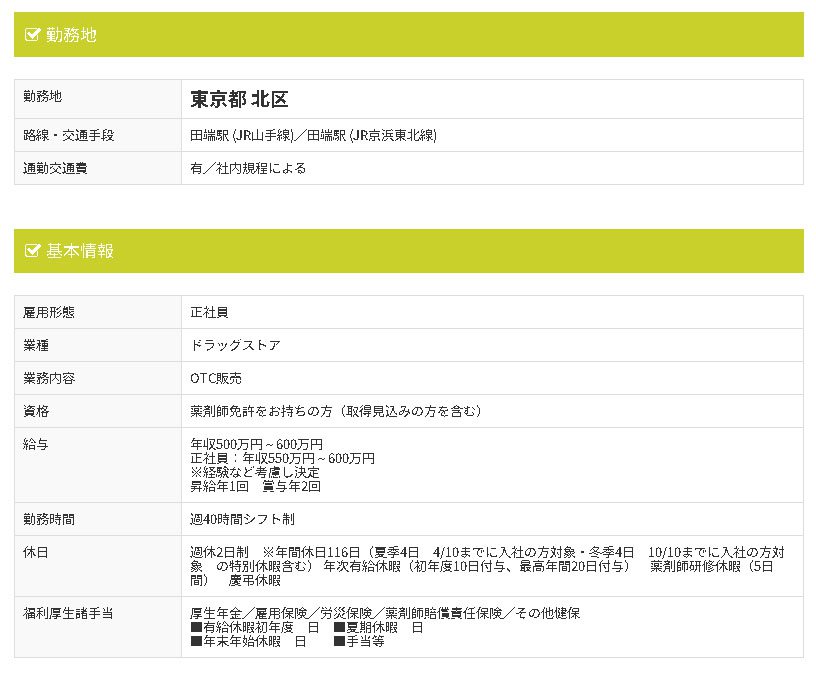Click the 資格 row label

tap(36, 411)
